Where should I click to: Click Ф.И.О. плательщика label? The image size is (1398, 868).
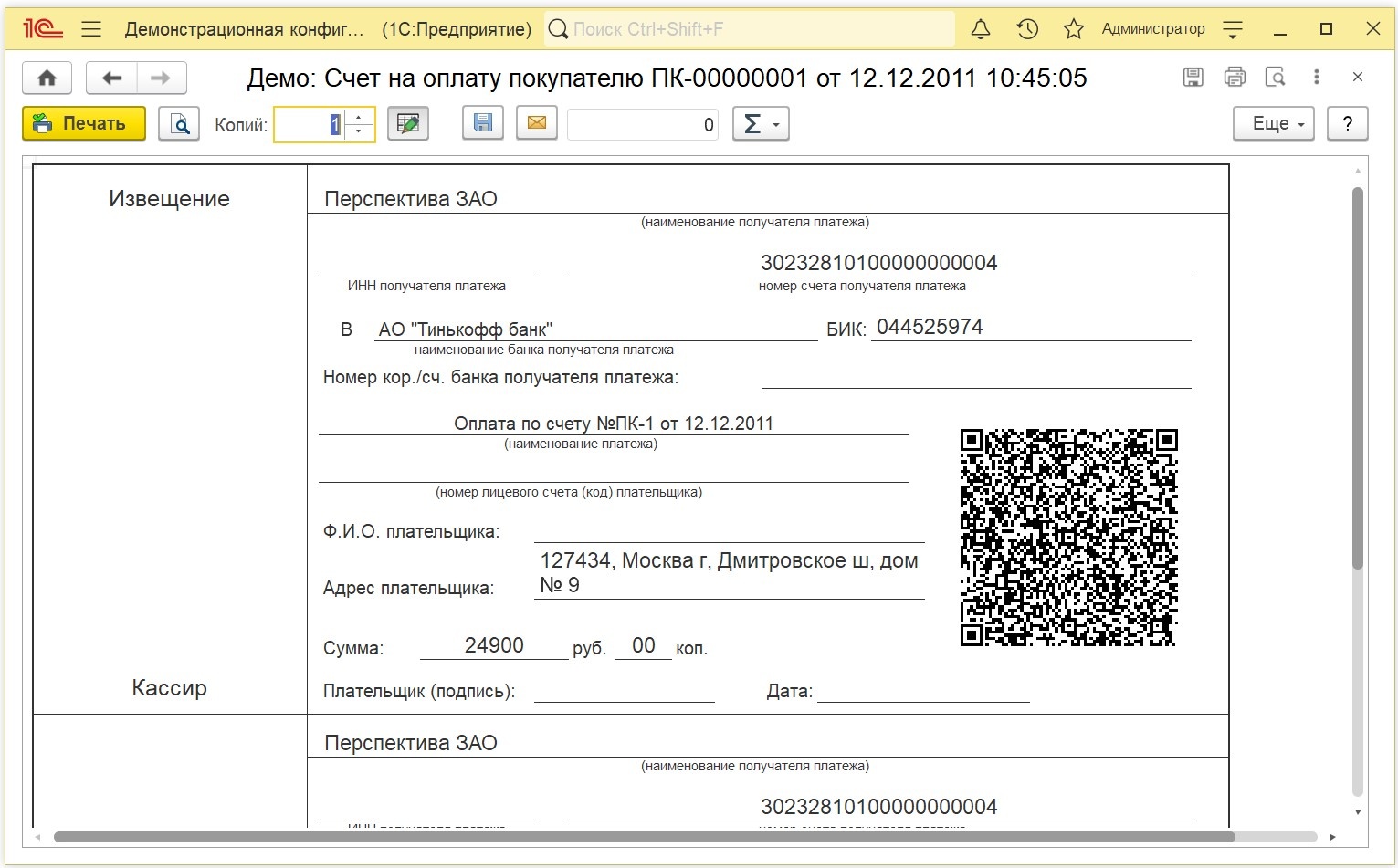[x=411, y=531]
